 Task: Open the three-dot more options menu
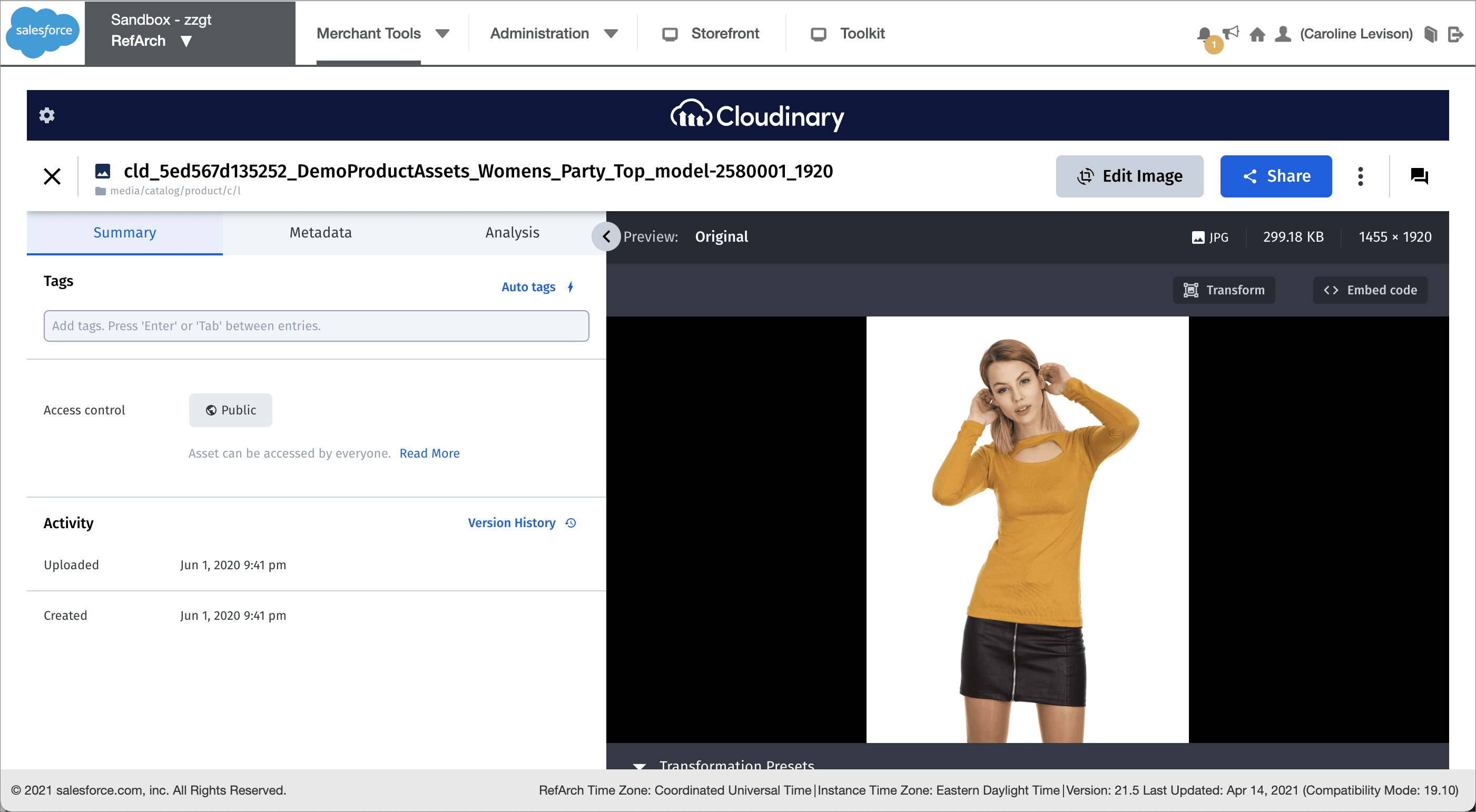coord(1361,176)
